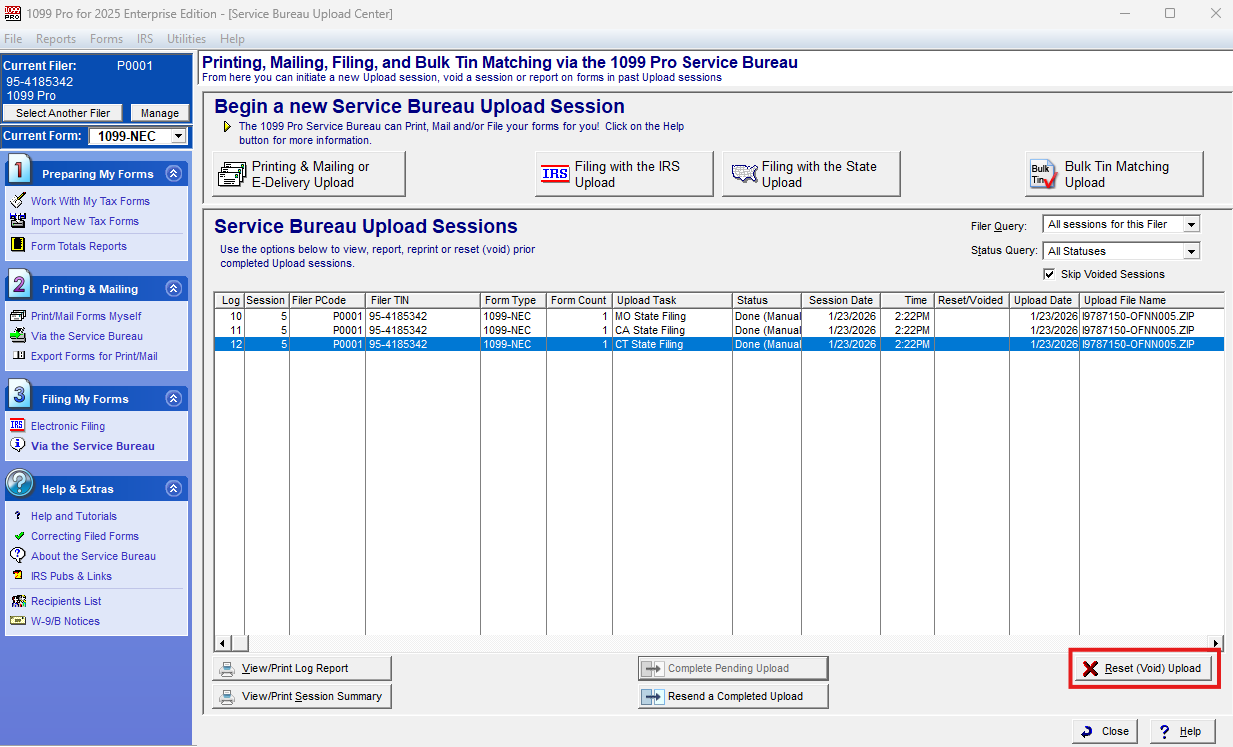Click the Form Totals Reports icon
This screenshot has width=1233, height=747.
click(17, 246)
